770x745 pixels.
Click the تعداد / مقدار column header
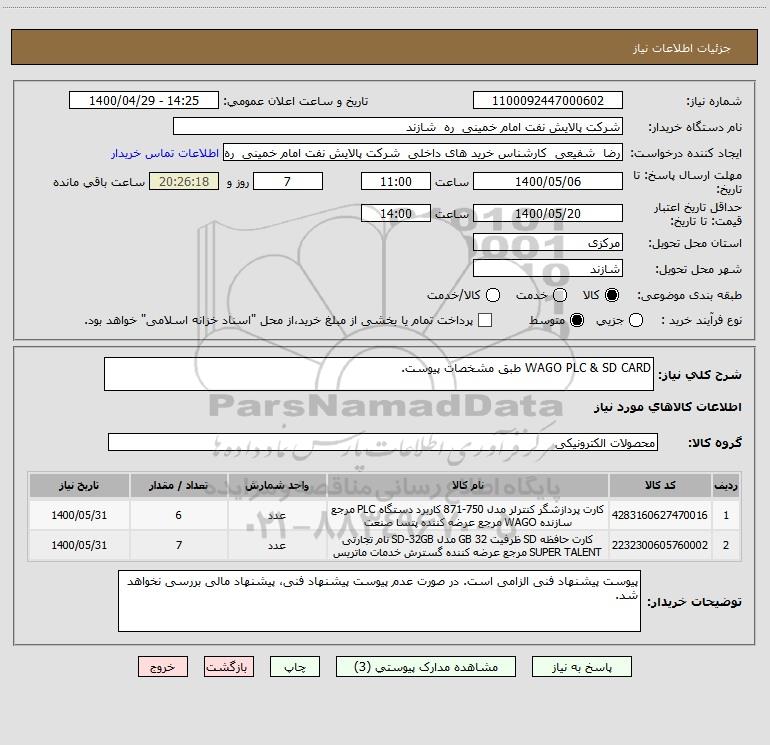click(x=179, y=485)
